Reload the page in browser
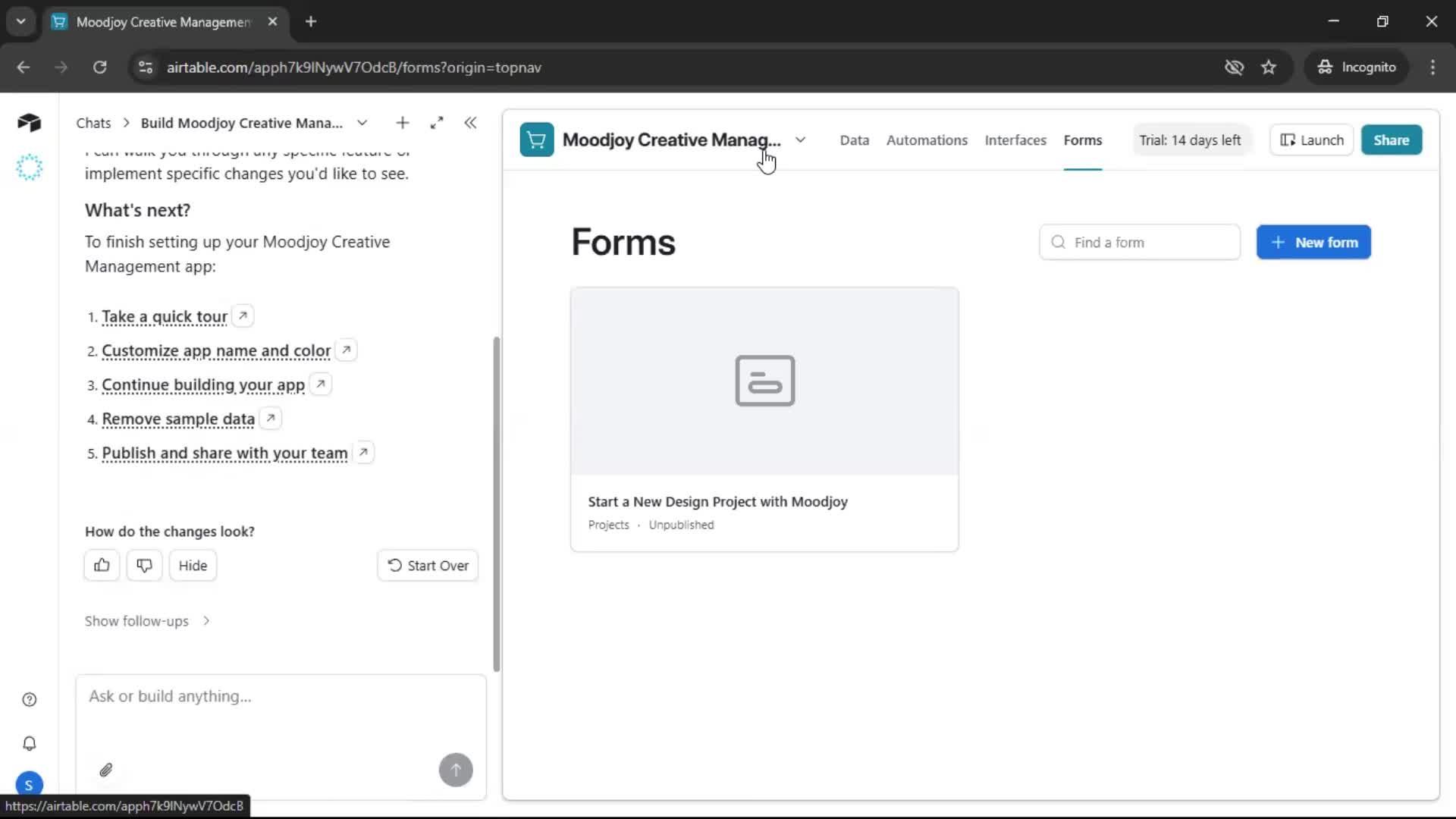This screenshot has height=819, width=1456. [x=99, y=67]
